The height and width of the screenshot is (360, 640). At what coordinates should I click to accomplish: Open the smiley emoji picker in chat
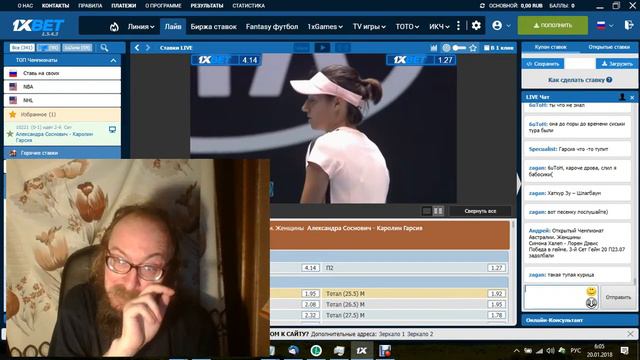tap(591, 291)
